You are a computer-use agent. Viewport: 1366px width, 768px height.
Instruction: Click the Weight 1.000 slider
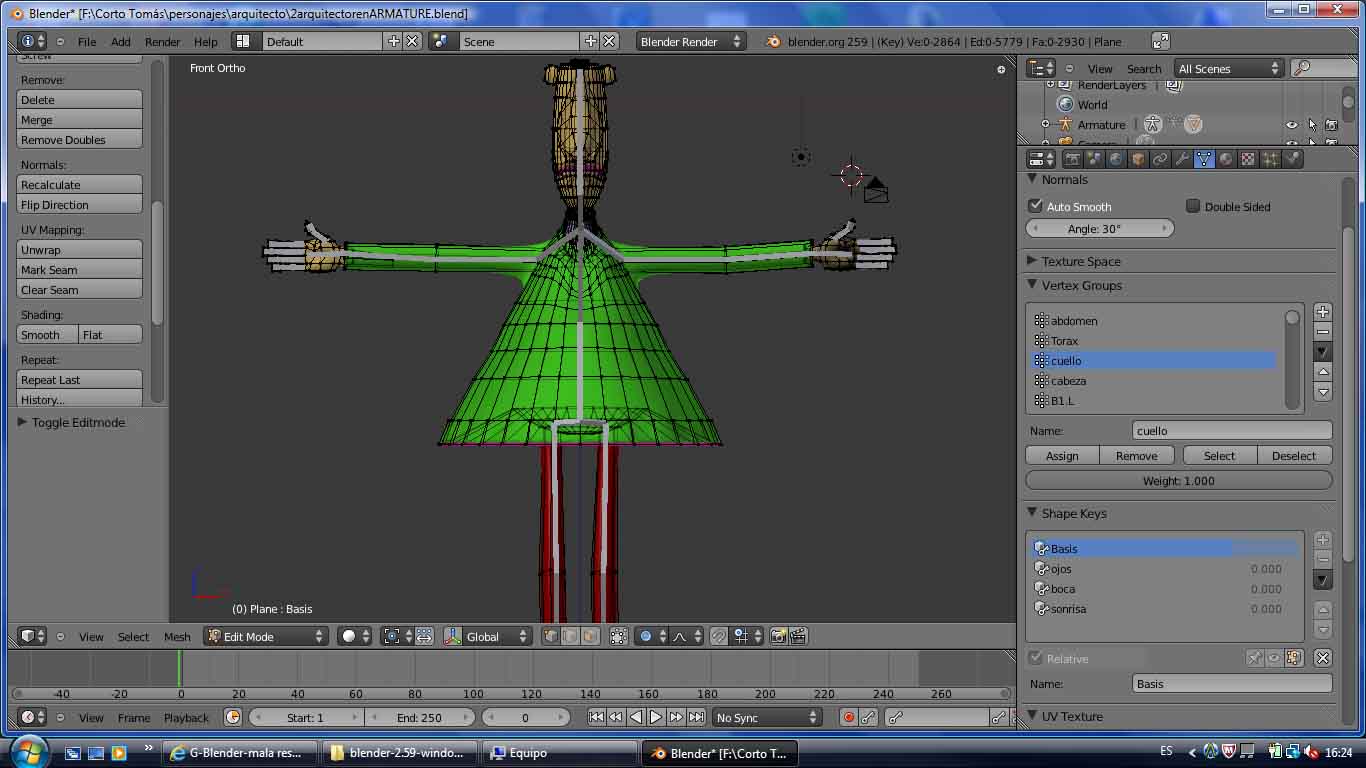tap(1178, 481)
